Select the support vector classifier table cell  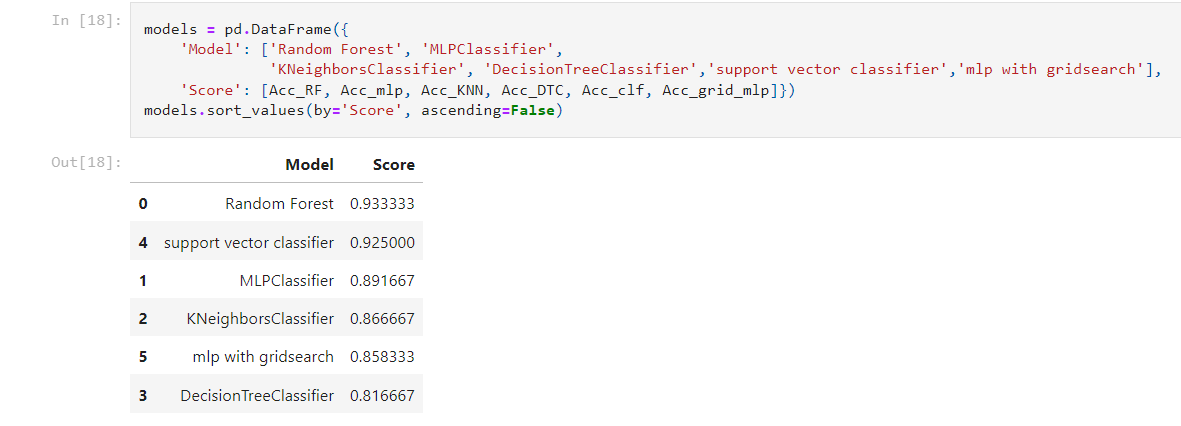tap(248, 242)
